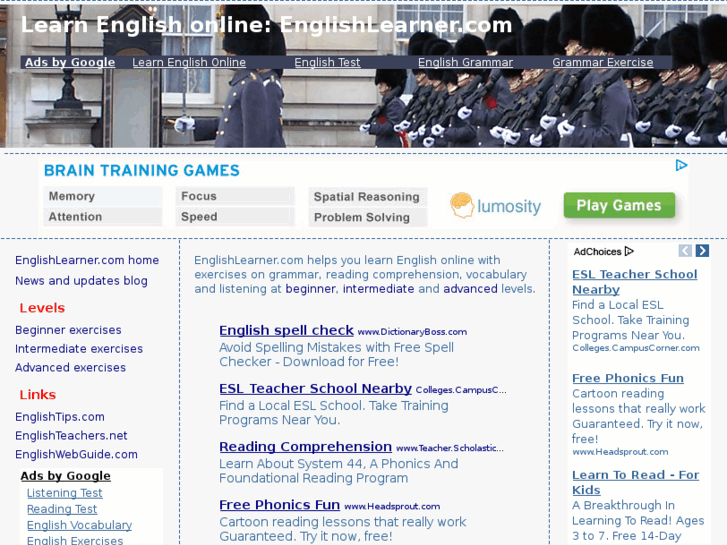The height and width of the screenshot is (545, 727).
Task: Open English Vocabulary ad link
Action: point(79,525)
